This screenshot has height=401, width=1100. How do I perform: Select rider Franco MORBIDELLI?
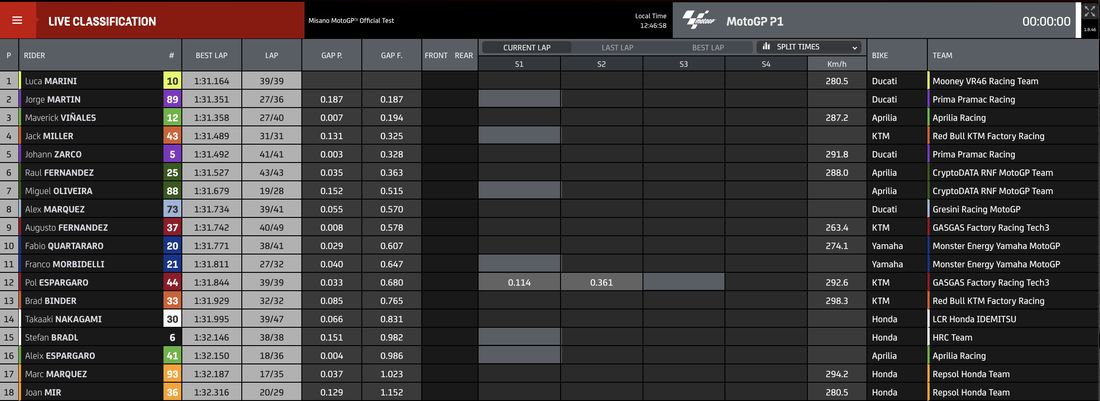point(65,264)
